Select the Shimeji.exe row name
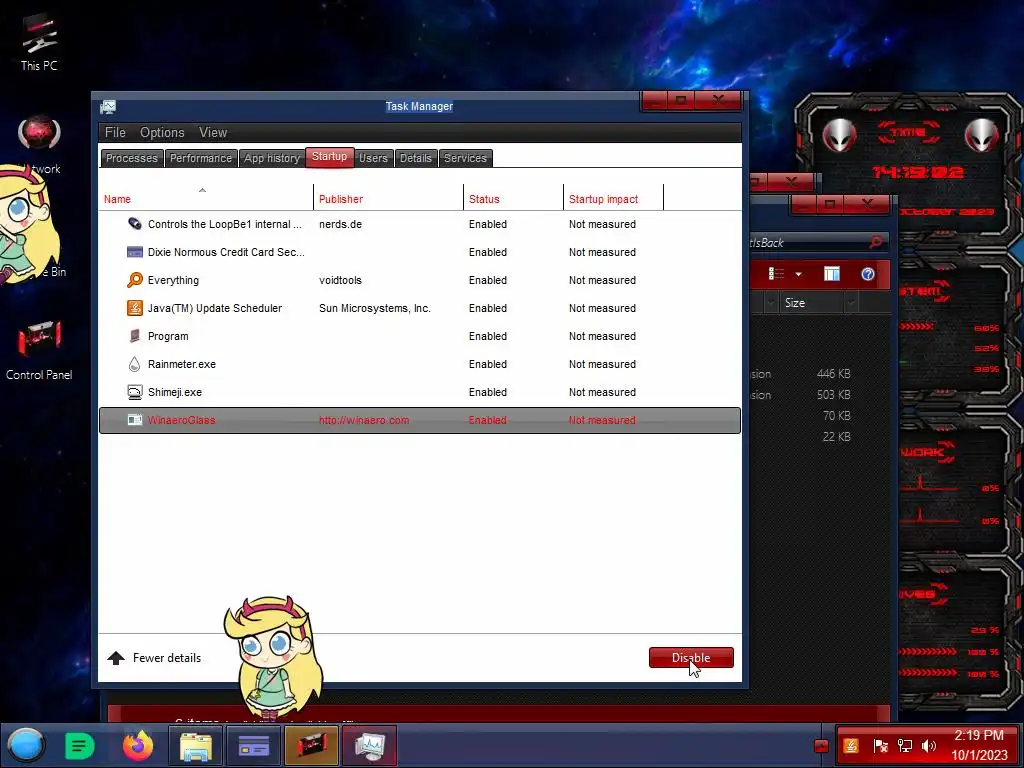Viewport: 1024px width, 768px height. point(175,392)
